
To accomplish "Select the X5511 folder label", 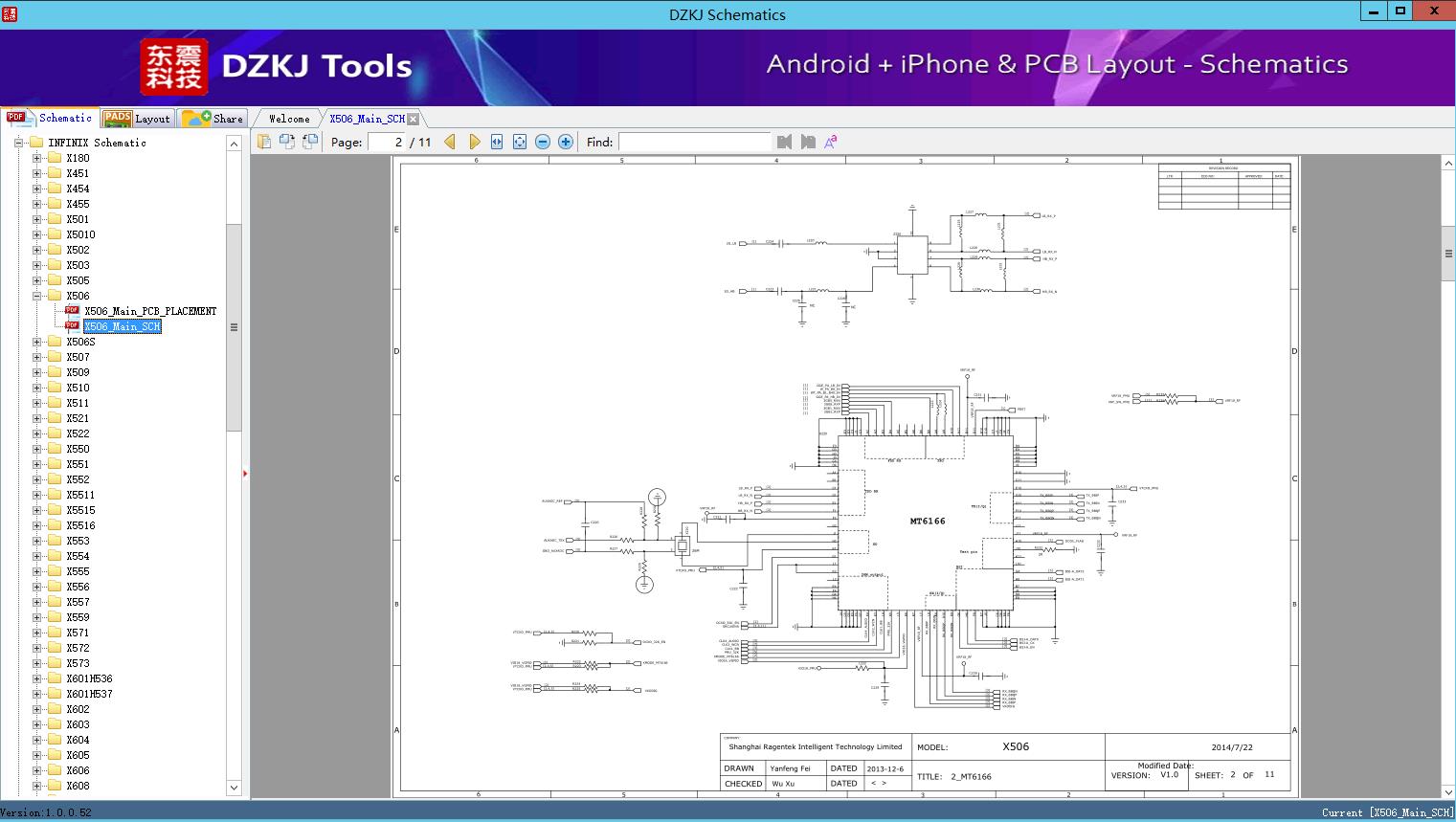I will 80,495.
